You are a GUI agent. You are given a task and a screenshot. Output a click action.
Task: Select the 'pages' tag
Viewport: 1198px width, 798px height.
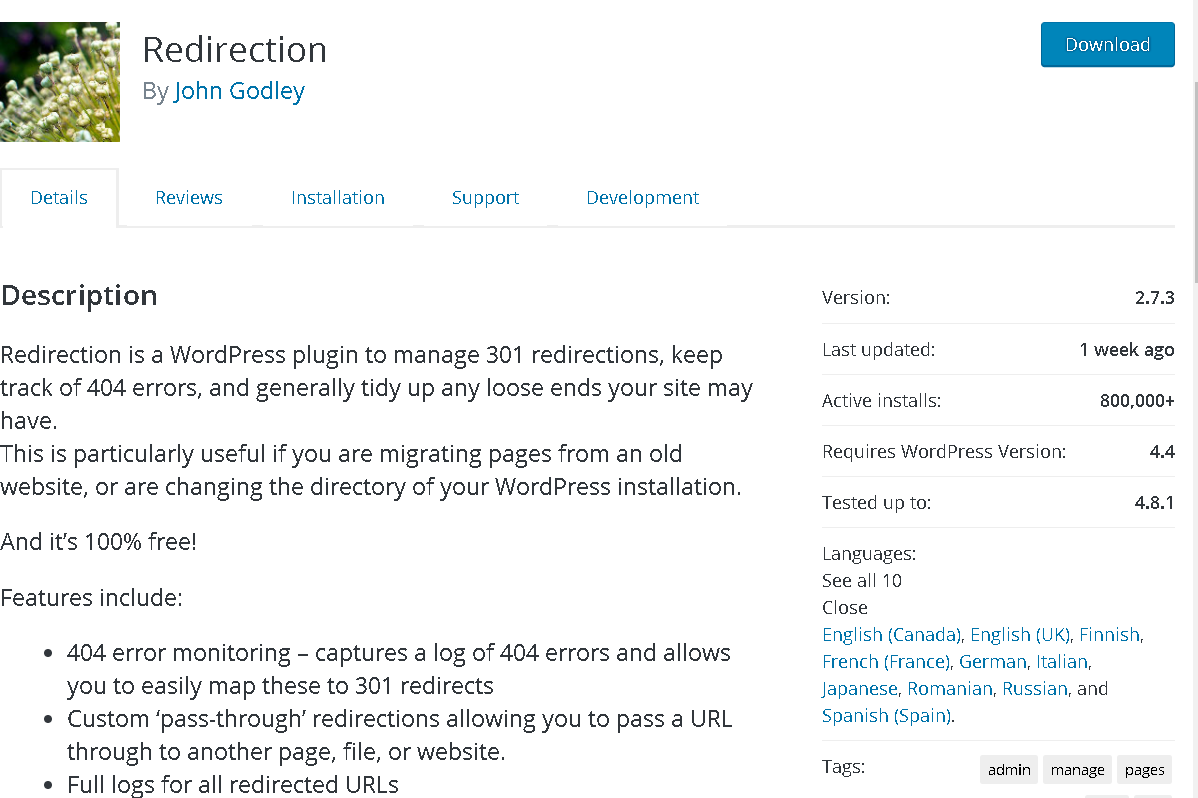(1145, 770)
